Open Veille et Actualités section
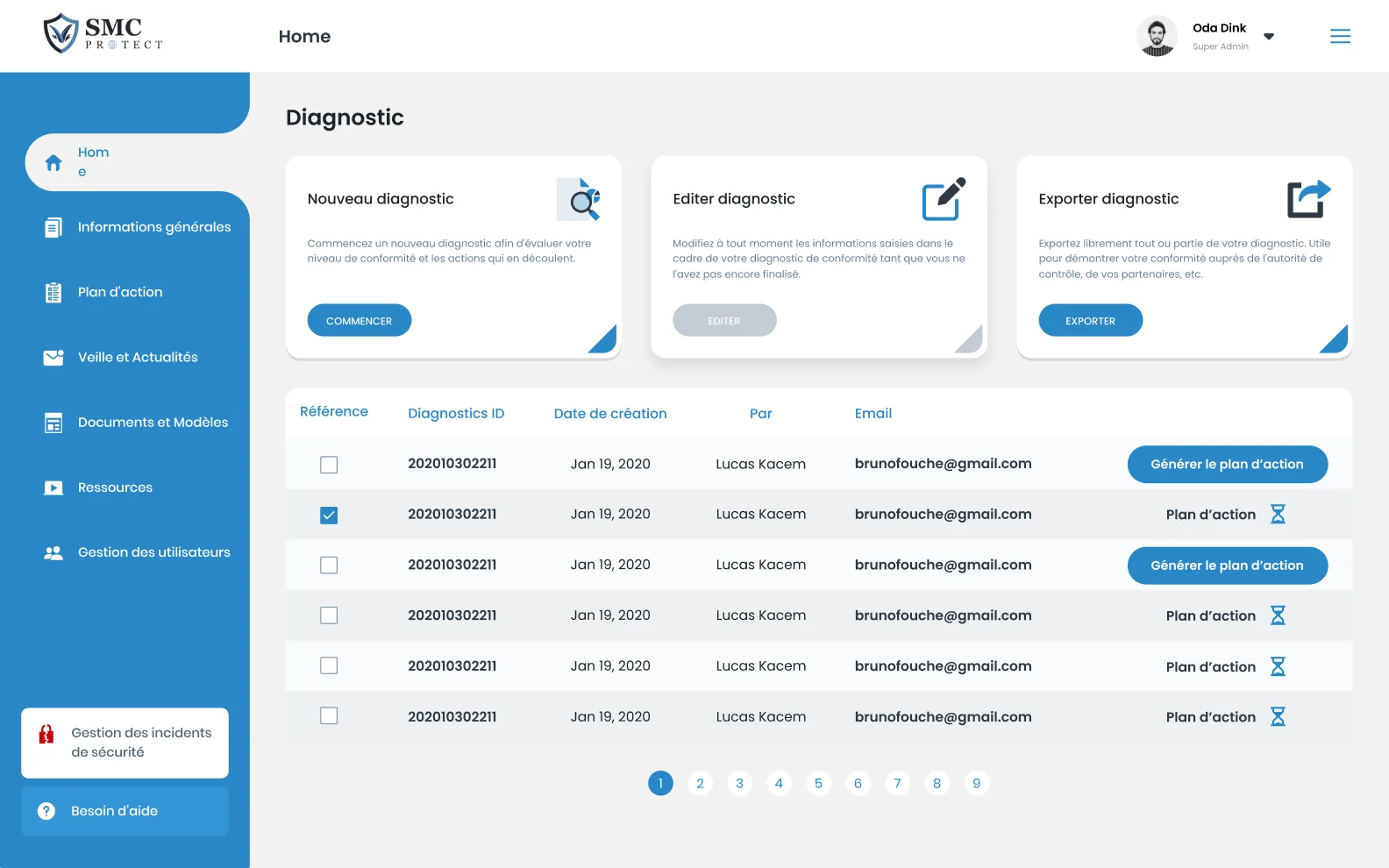The height and width of the screenshot is (868, 1389). coord(138,357)
